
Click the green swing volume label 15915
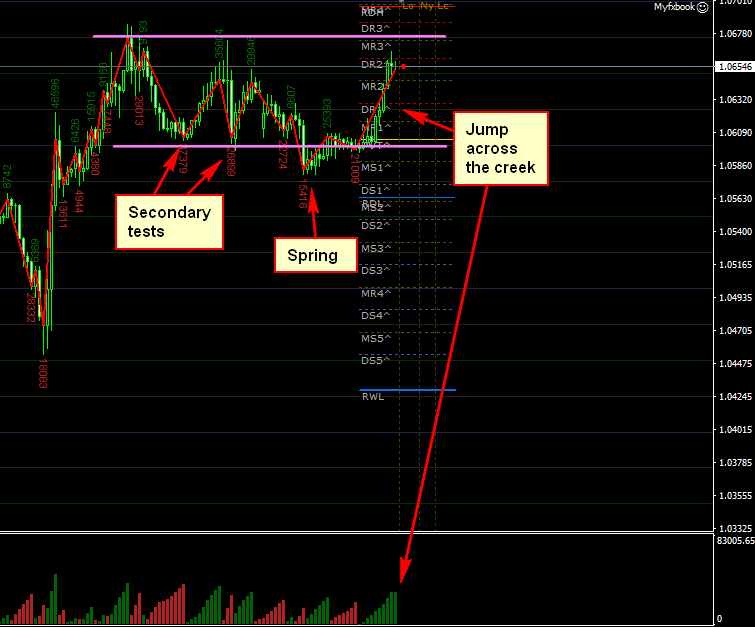pyautogui.click(x=91, y=107)
